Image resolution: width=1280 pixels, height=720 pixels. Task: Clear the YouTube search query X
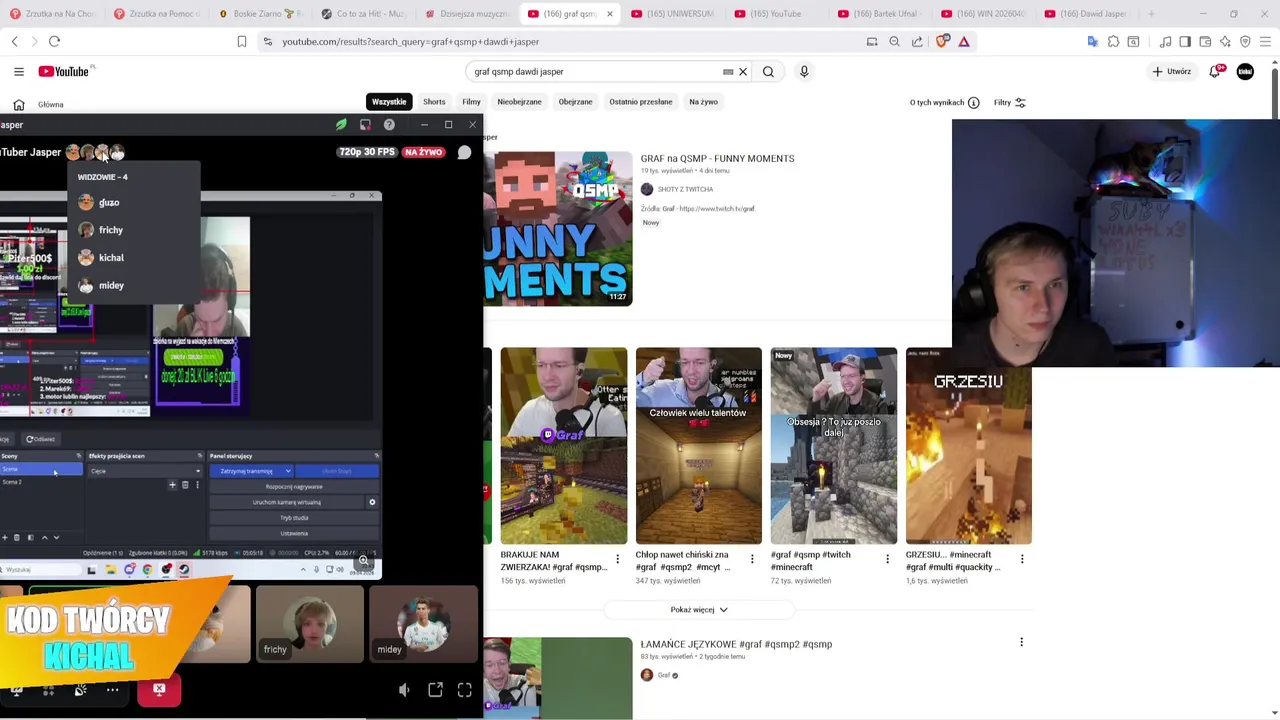(x=743, y=72)
